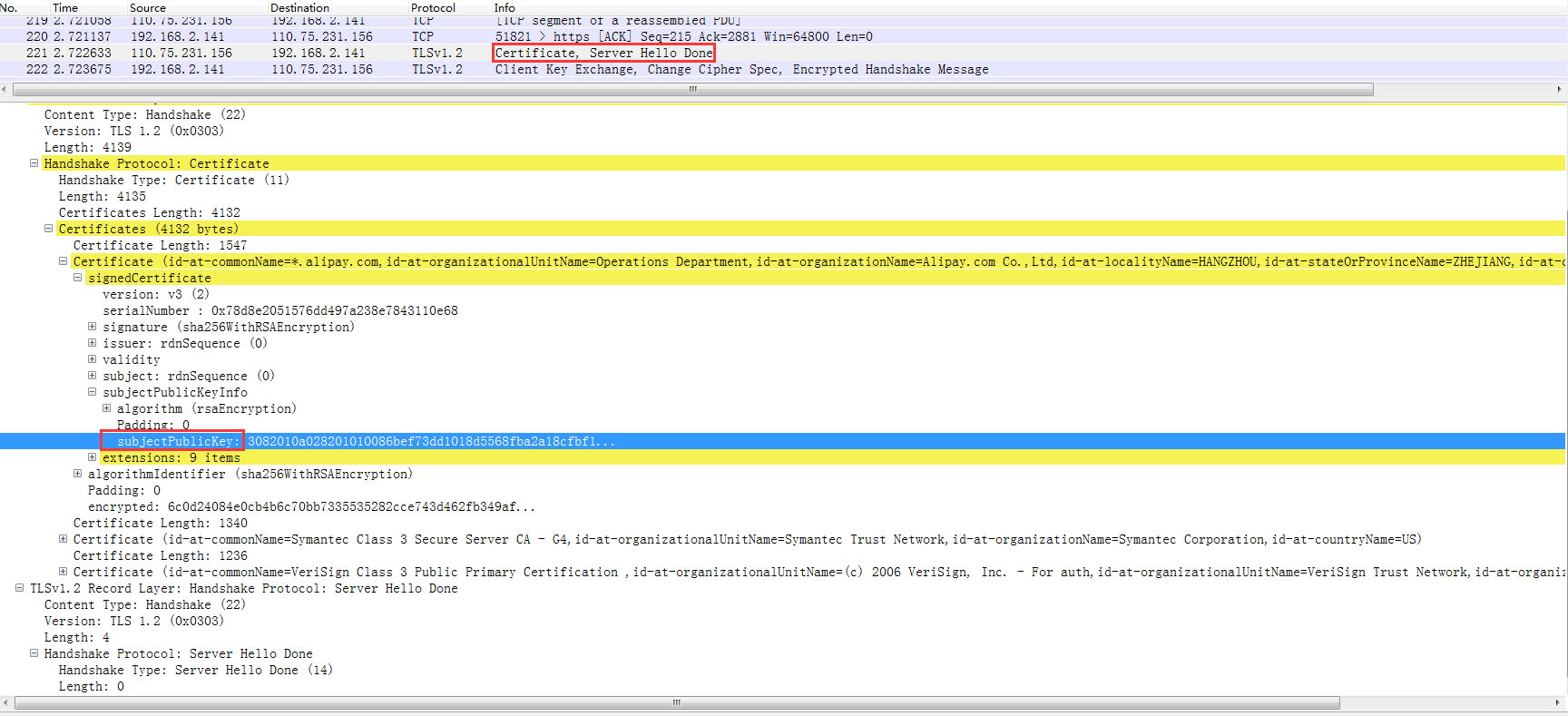Select packet 222 Client Key Exchange row

[740, 69]
